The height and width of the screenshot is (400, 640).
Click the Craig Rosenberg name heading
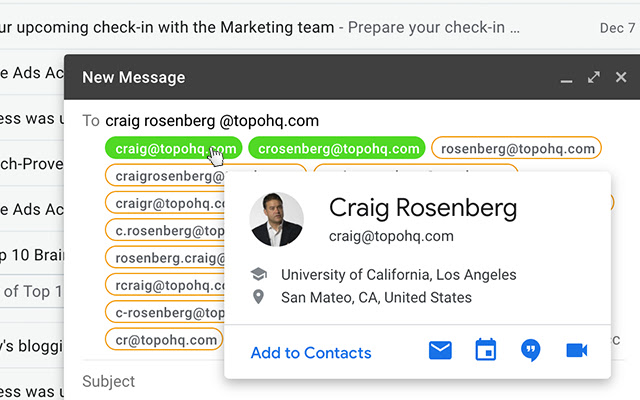422,207
